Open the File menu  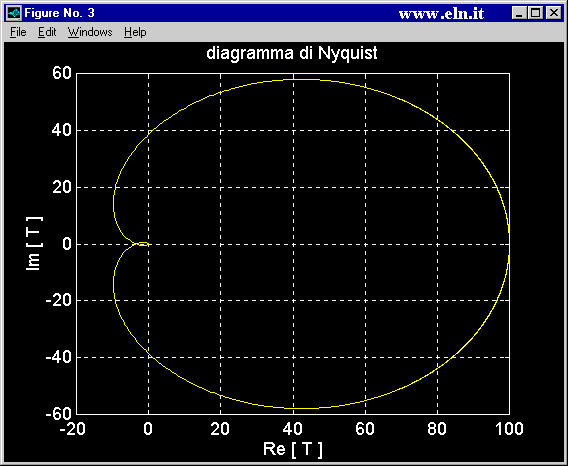(x=18, y=32)
